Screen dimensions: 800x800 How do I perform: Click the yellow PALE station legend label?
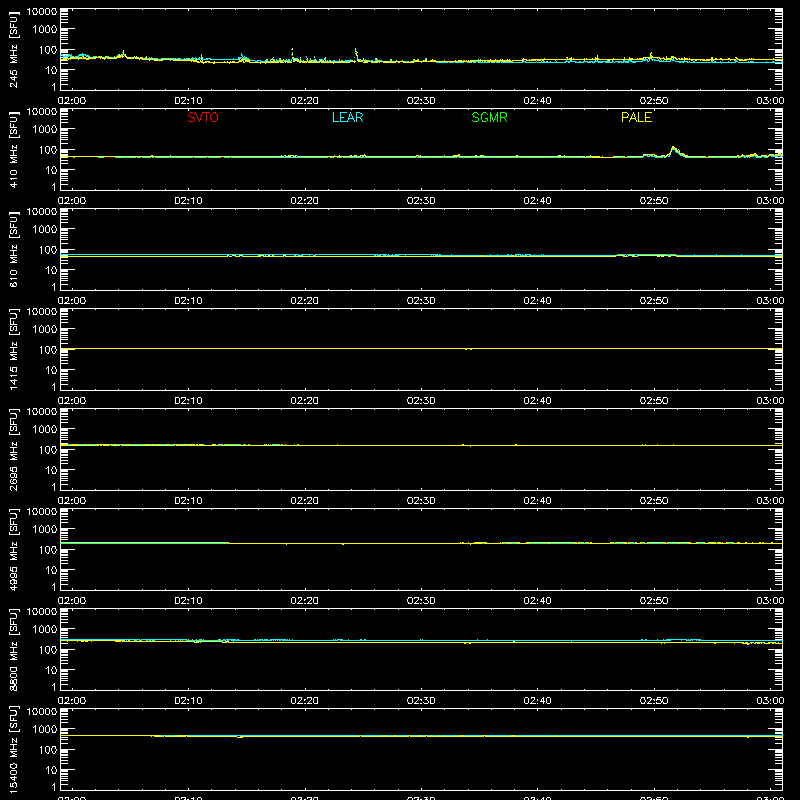pyautogui.click(x=636, y=117)
